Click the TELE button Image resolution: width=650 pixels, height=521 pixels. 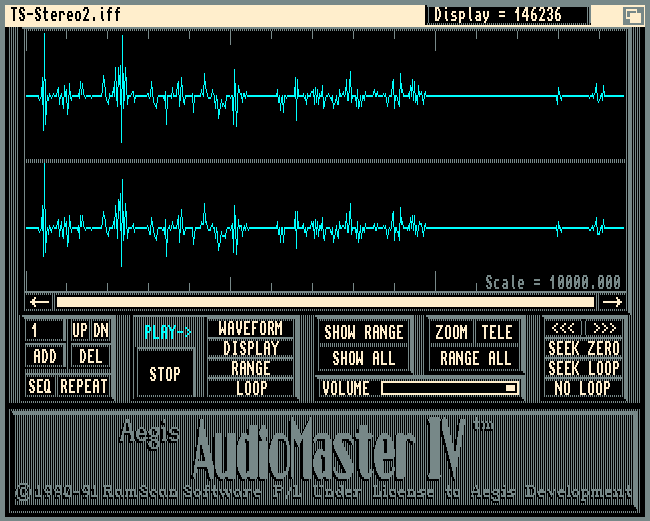tap(497, 332)
